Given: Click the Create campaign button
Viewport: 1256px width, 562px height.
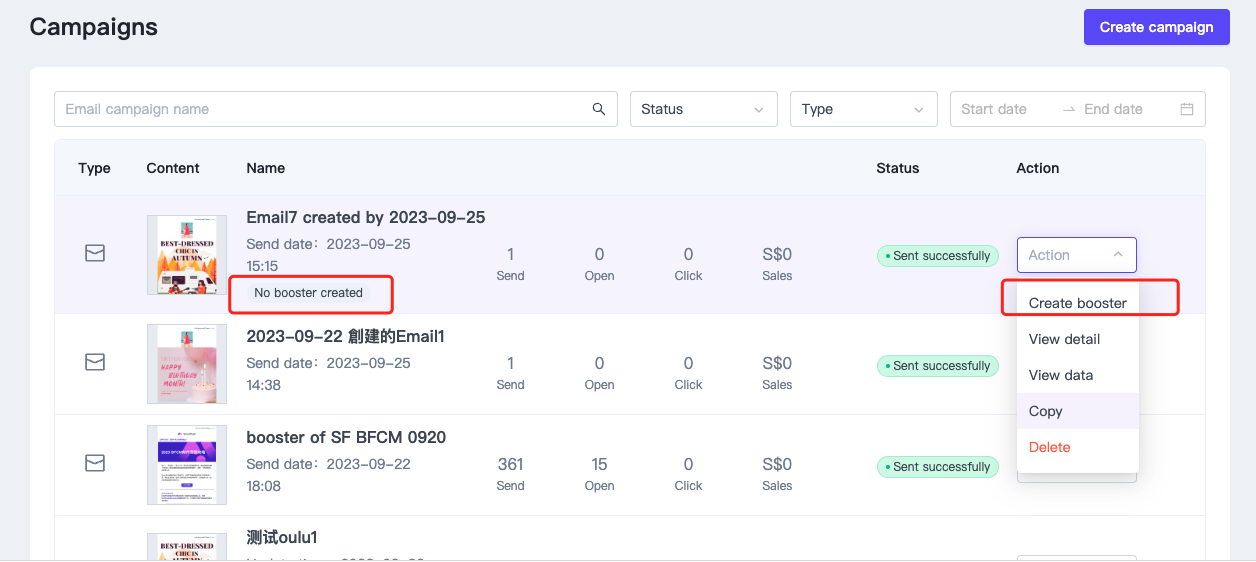Looking at the screenshot, I should point(1157,27).
